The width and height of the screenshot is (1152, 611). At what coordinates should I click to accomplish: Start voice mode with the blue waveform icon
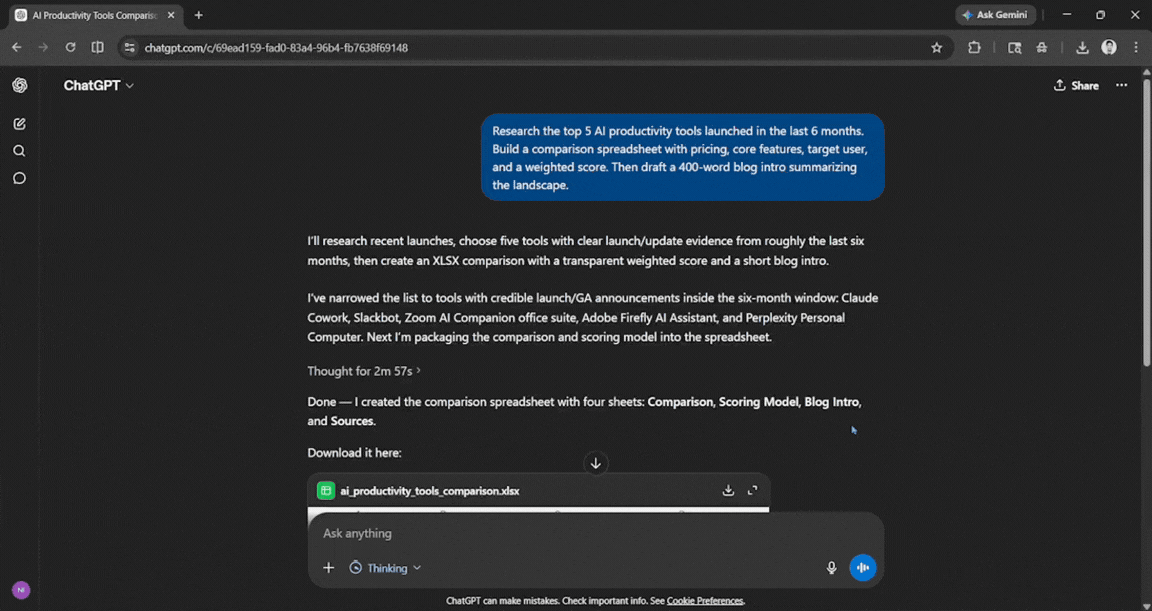pyautogui.click(x=863, y=567)
